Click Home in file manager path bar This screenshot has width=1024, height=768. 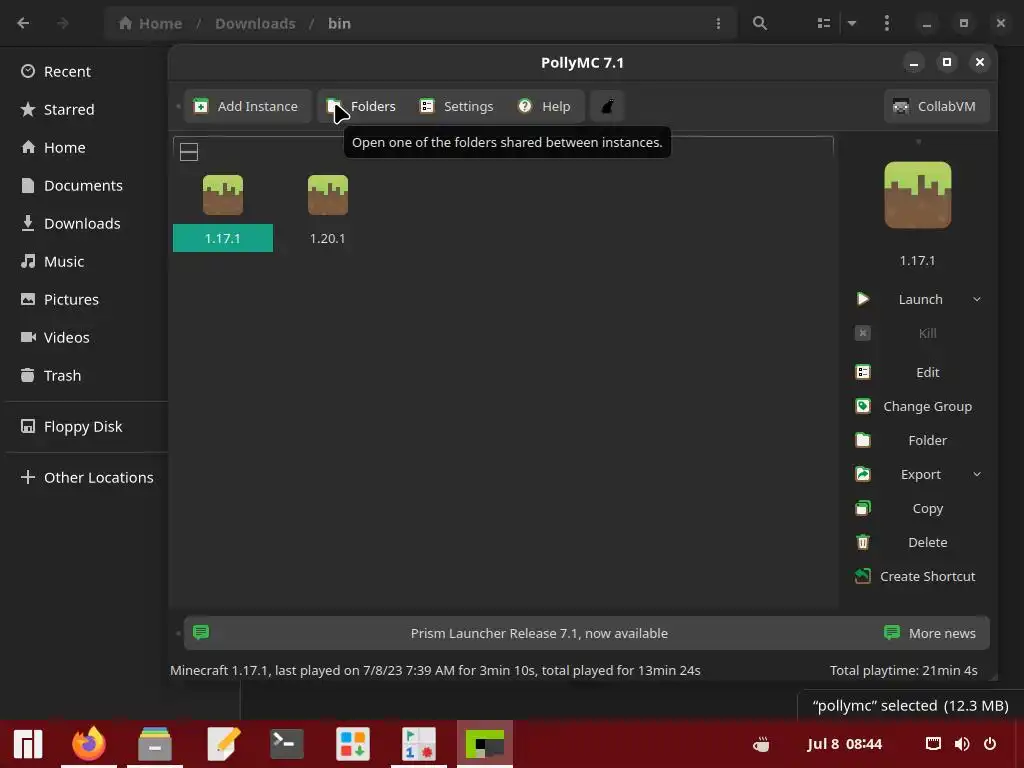pos(150,24)
